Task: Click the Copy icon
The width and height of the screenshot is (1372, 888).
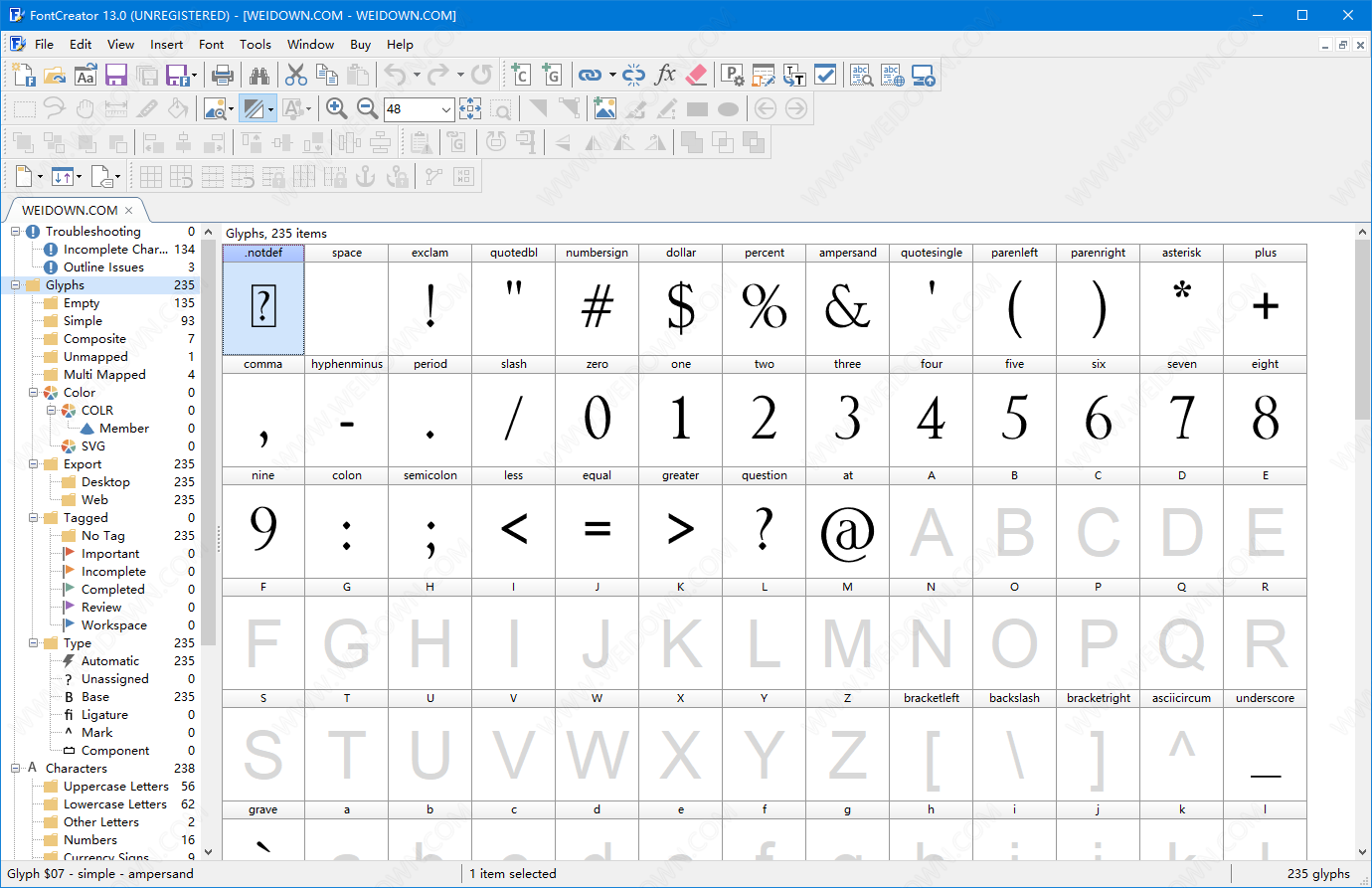Action: (327, 75)
